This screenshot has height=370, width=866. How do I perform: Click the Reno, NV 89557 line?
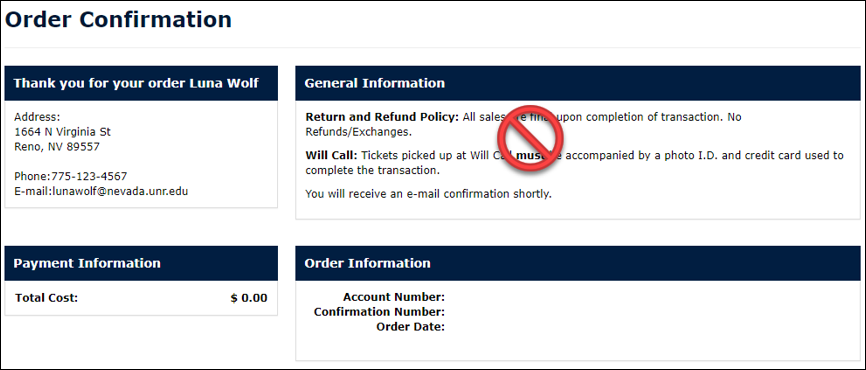click(x=57, y=147)
